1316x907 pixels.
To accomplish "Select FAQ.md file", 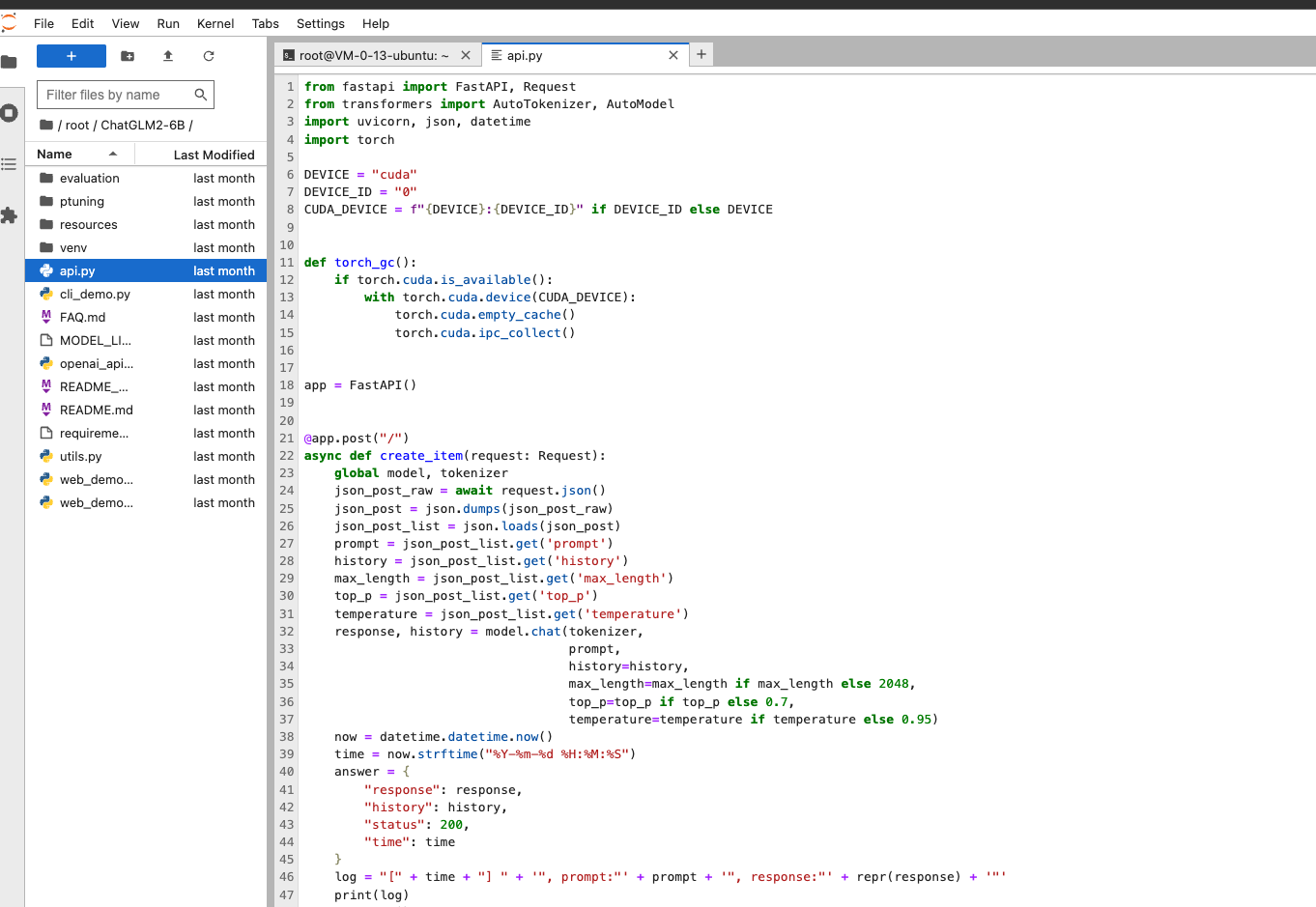I will [x=146, y=317].
